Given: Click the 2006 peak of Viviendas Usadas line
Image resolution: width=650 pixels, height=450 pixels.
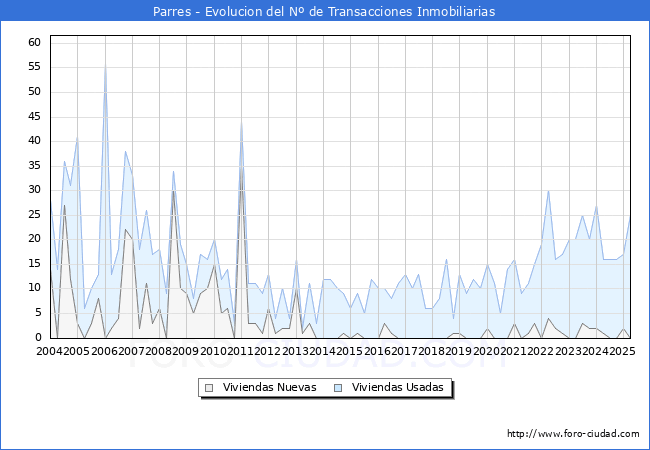Looking at the screenshot, I should click(105, 66).
